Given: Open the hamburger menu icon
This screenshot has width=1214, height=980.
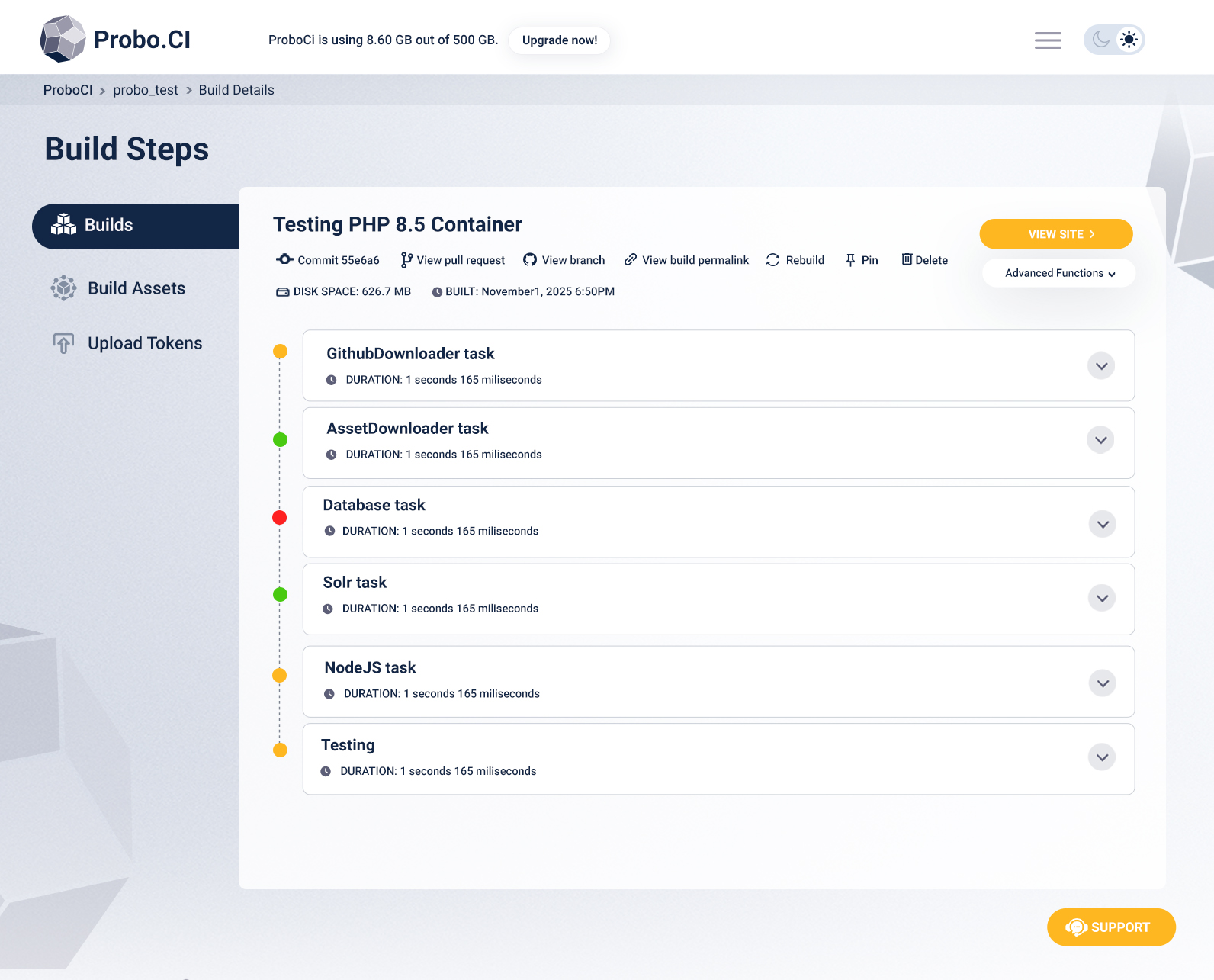Looking at the screenshot, I should (1048, 40).
